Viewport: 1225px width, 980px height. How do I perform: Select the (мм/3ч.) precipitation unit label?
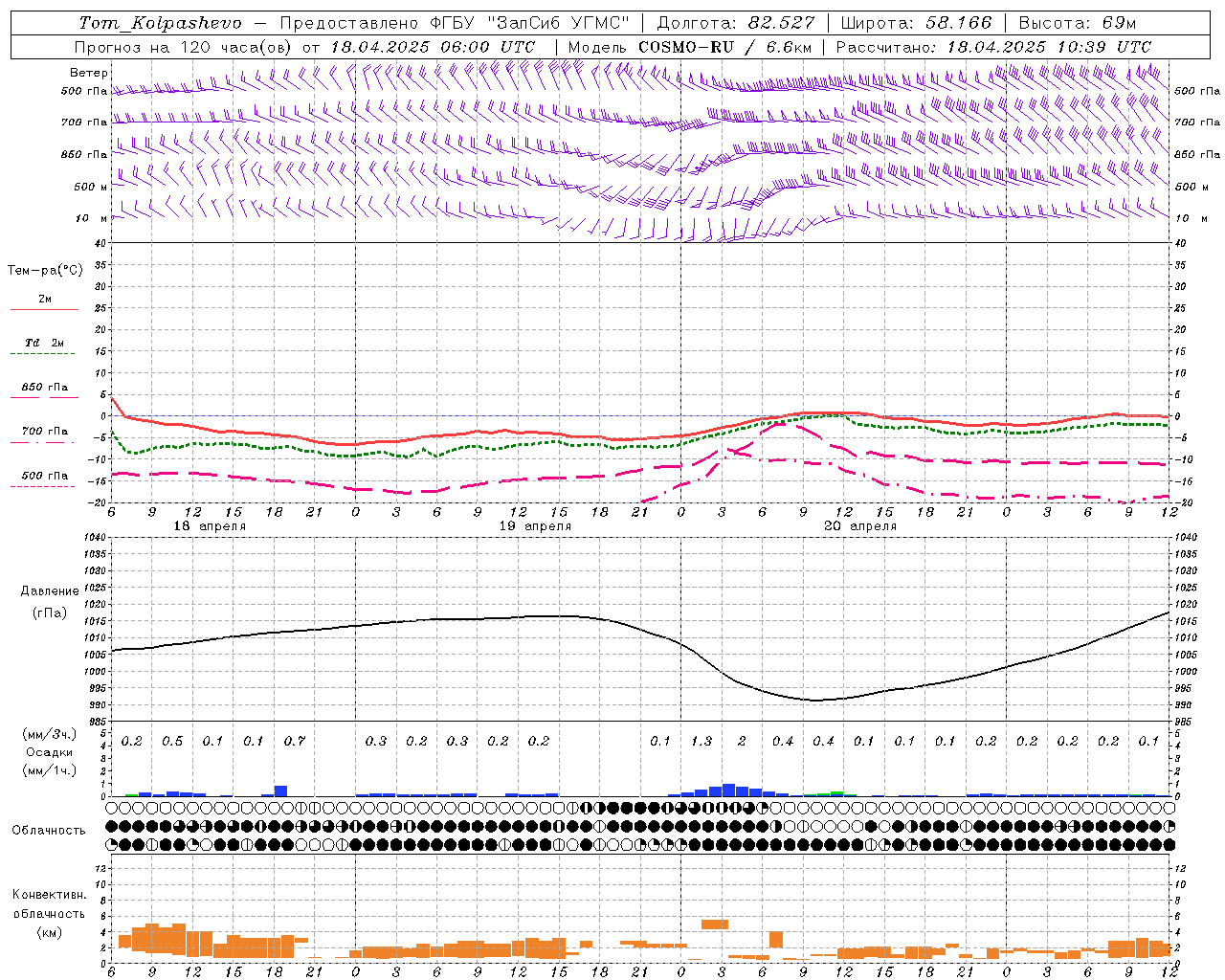[x=50, y=734]
